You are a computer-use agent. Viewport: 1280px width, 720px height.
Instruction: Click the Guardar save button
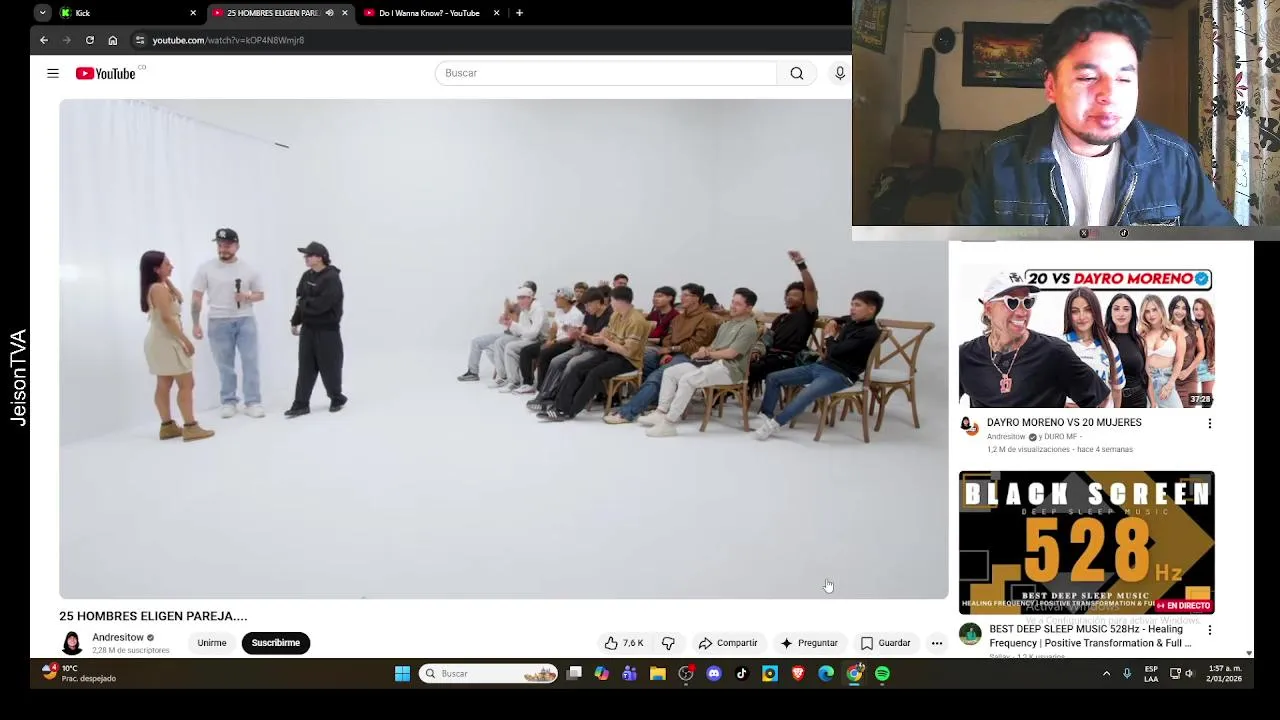(886, 643)
